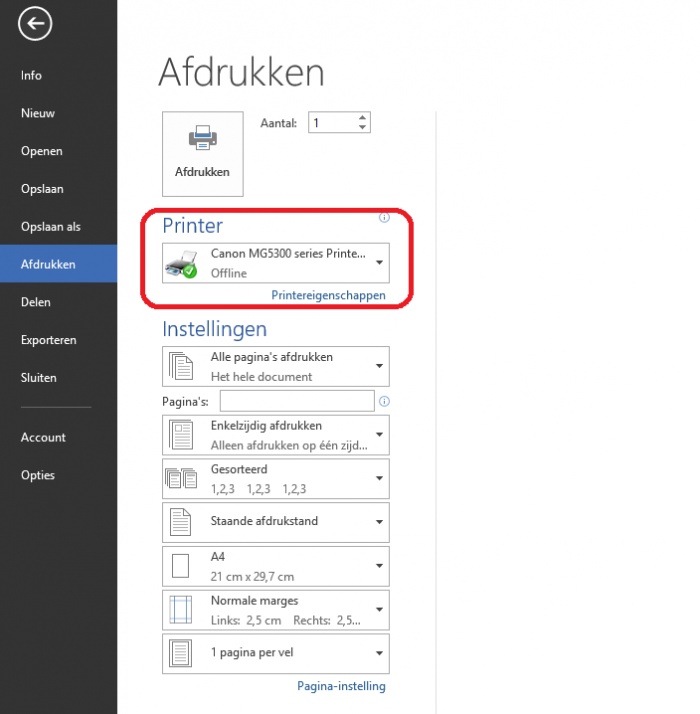This screenshot has height=714, width=700.
Task: Select Nieuw in the sidebar
Action: click(x=58, y=113)
